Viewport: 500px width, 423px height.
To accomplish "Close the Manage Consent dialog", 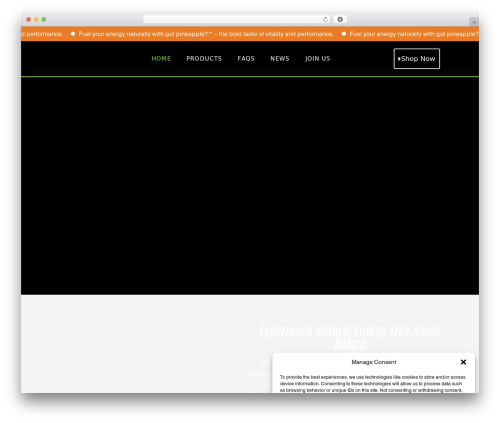I will [463, 362].
